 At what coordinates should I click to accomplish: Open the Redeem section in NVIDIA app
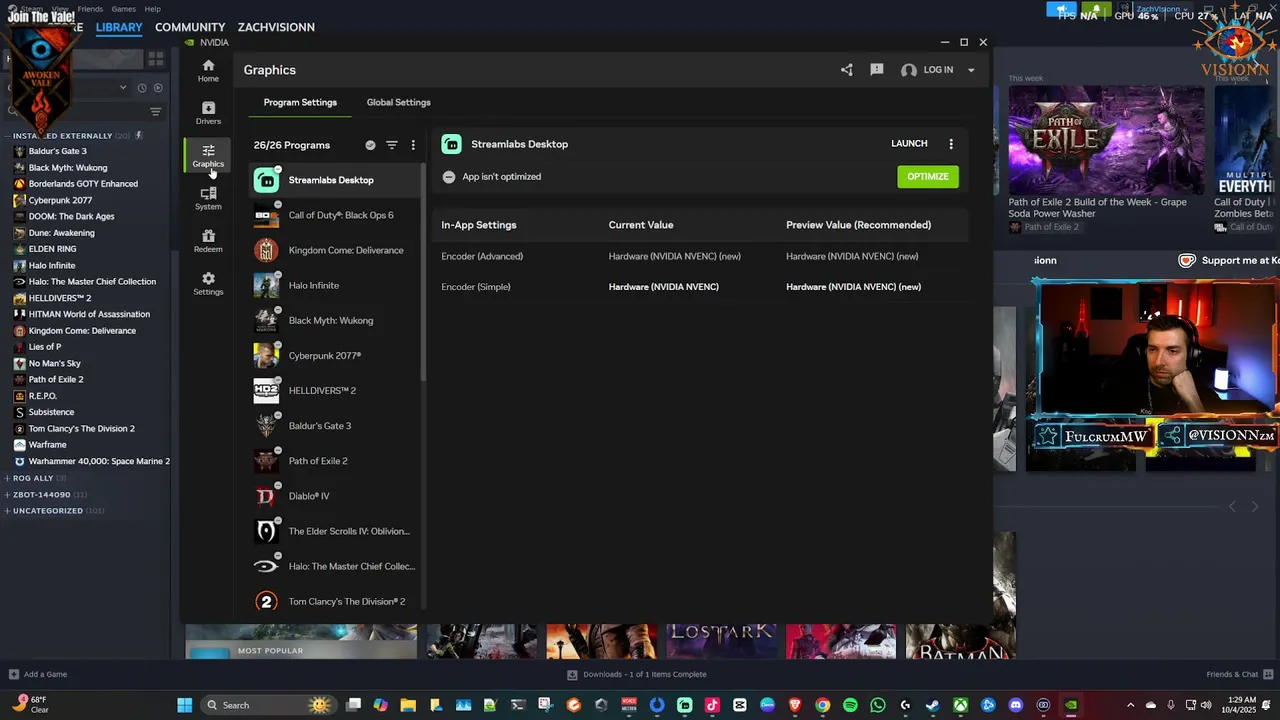coord(208,241)
